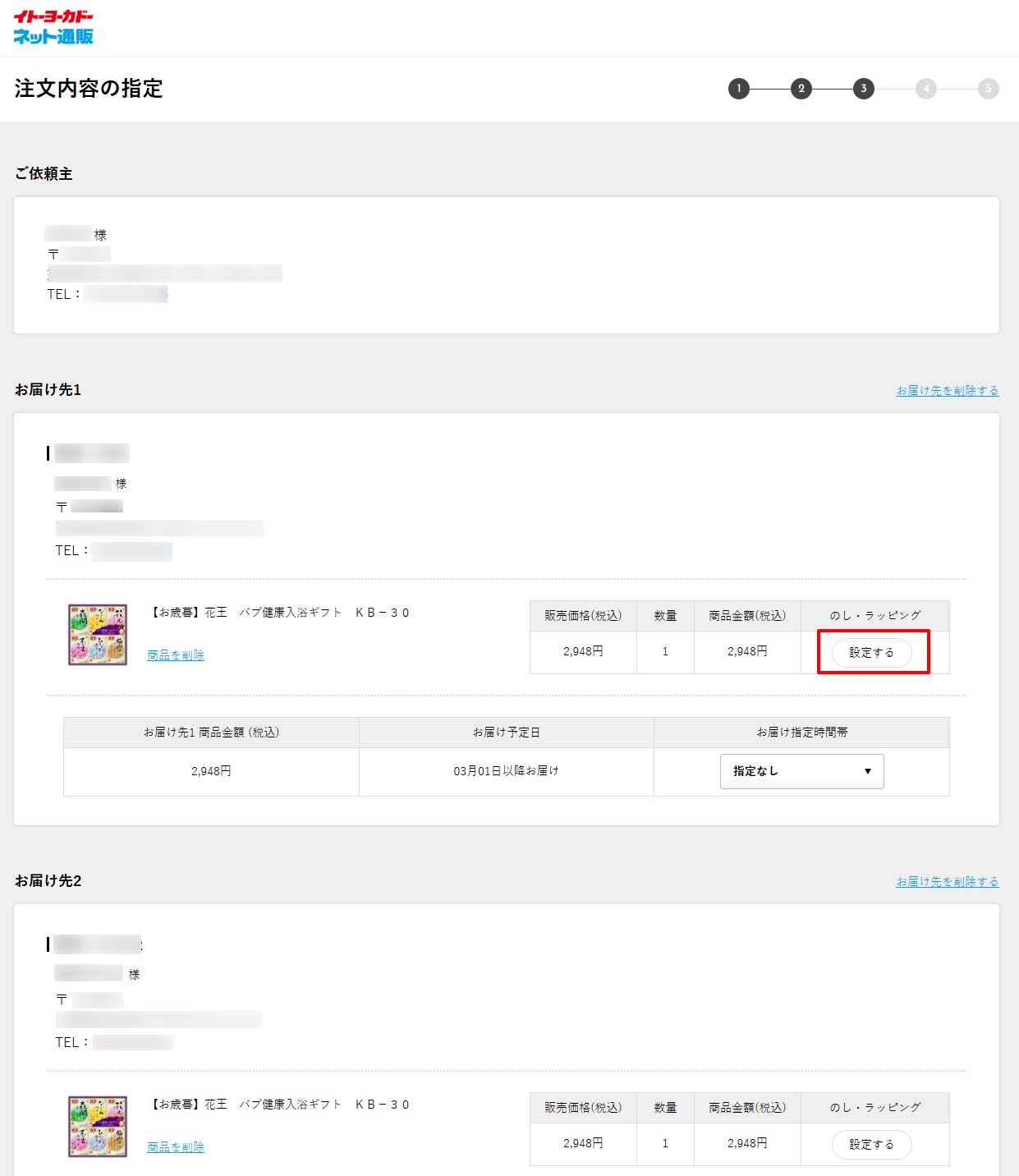Viewport: 1019px width, 1176px height.
Task: Delete destination 1 via お届け先を削除する
Action: (x=947, y=391)
